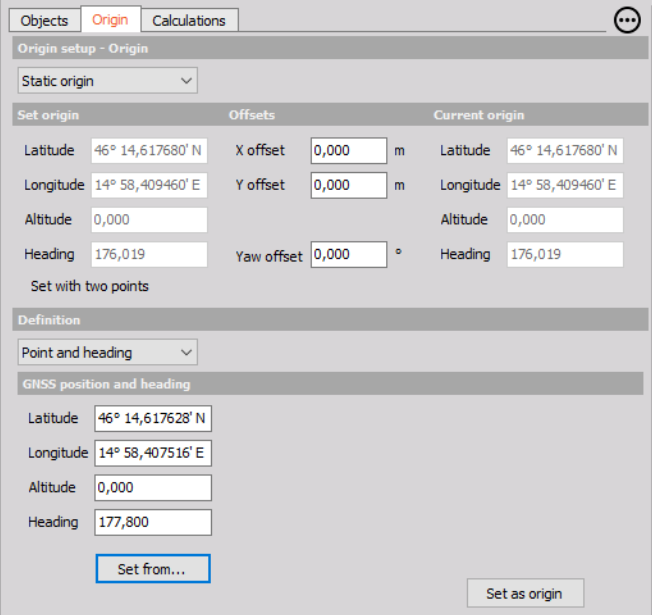Edit the GNSS Longitude field 14° 58,407516' E
The height and width of the screenshot is (615, 653).
(x=153, y=453)
